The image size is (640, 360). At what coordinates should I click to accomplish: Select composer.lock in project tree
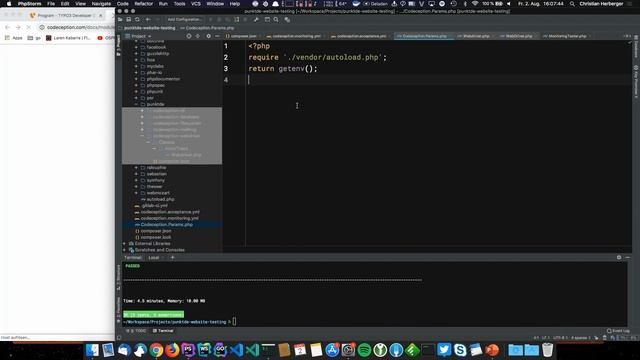pos(156,237)
